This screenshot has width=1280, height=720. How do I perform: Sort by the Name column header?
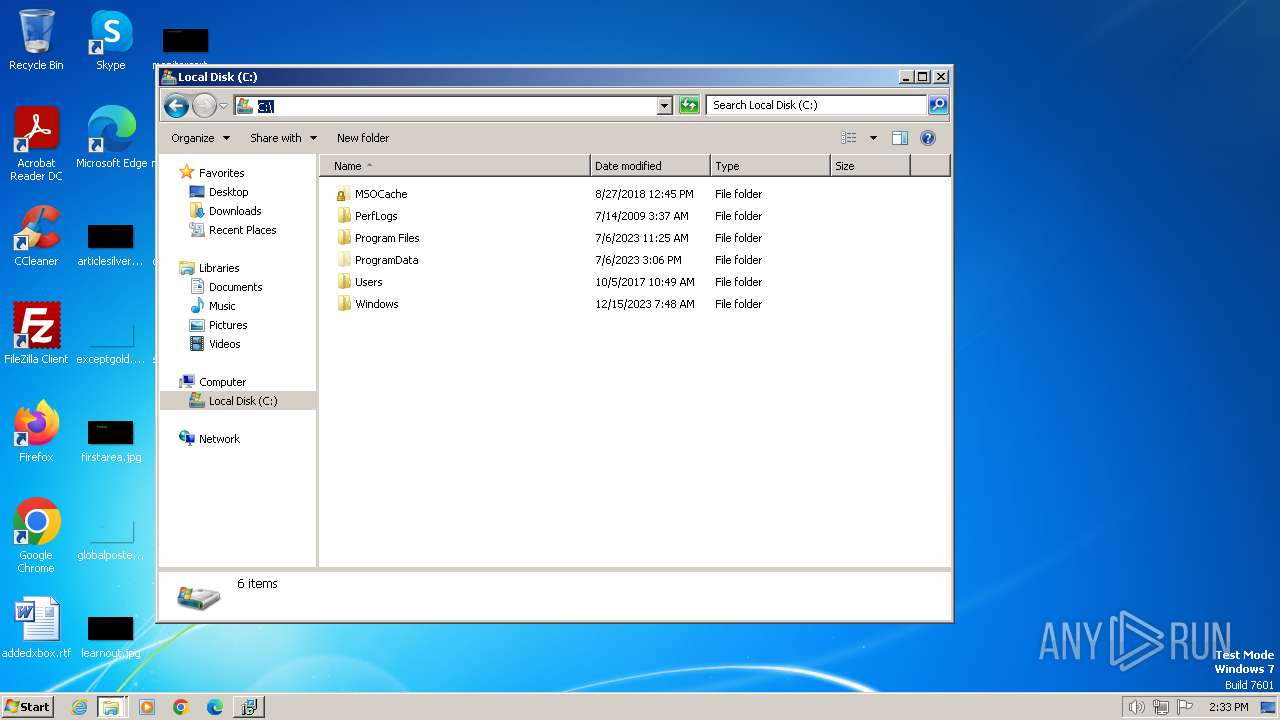pos(456,166)
